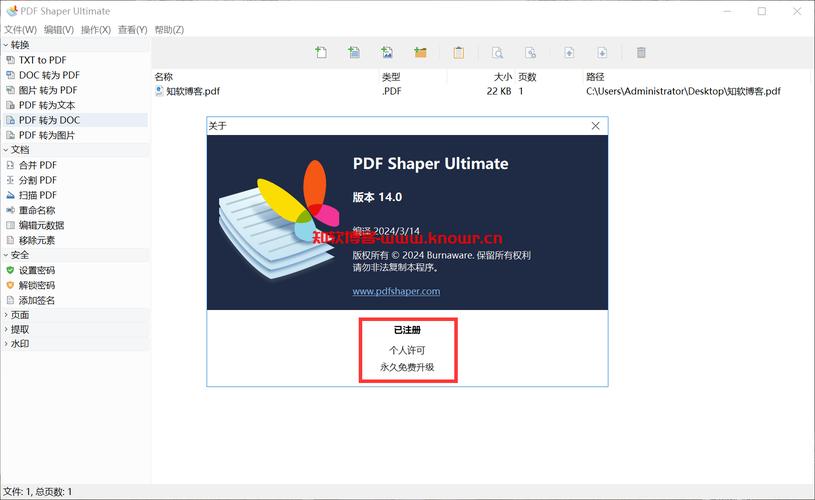Open 设置密码 security tool
This screenshot has width=815, height=500.
(x=75, y=270)
